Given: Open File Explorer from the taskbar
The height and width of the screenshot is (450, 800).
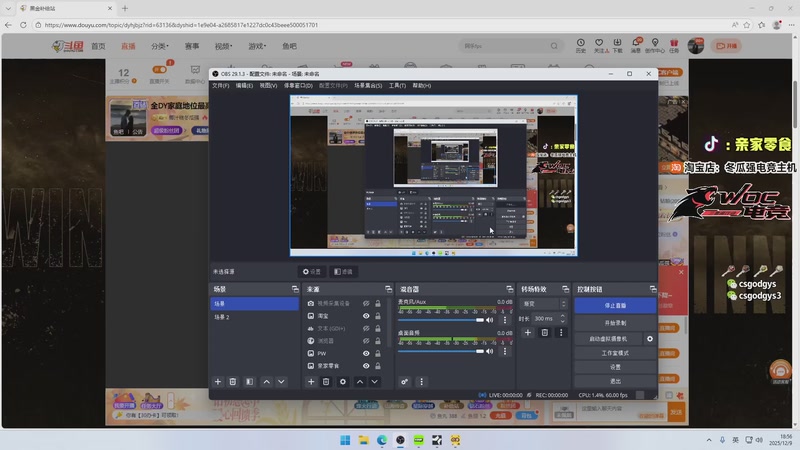Looking at the screenshot, I should 363,440.
